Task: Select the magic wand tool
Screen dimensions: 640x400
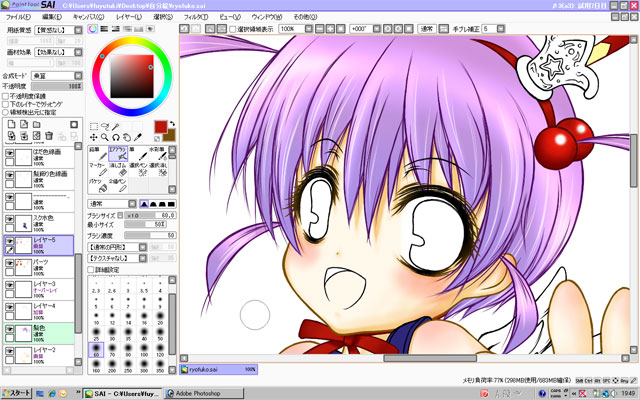Action: pyautogui.click(x=116, y=127)
